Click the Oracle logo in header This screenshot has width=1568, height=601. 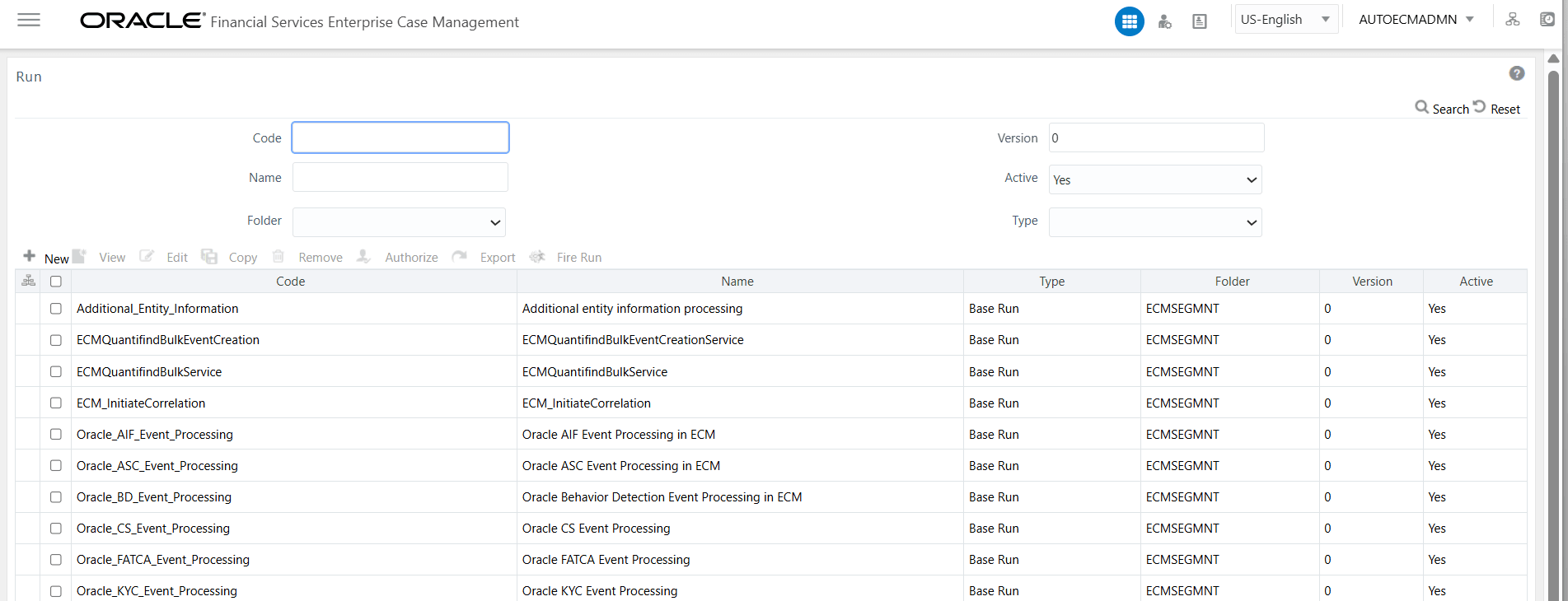143,21
